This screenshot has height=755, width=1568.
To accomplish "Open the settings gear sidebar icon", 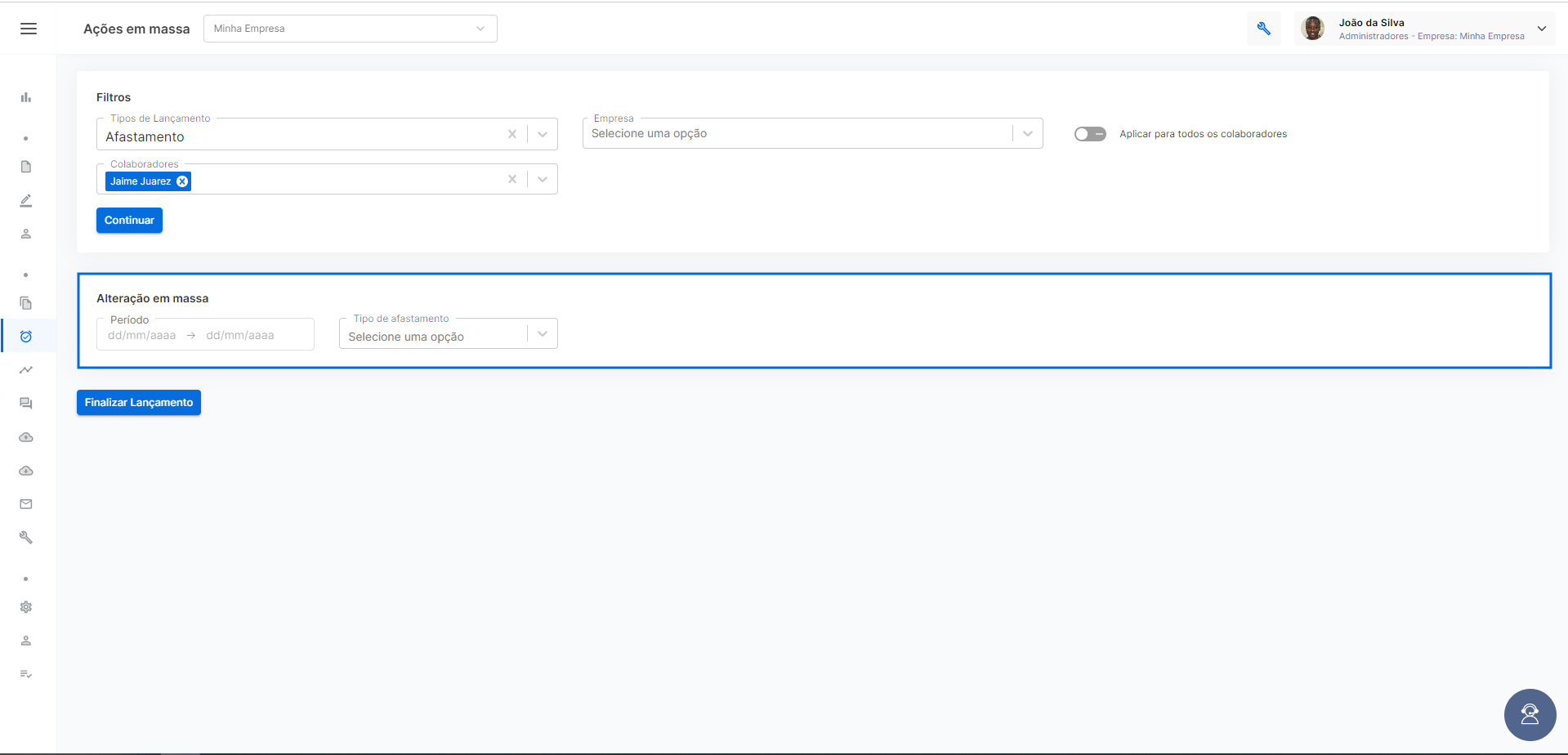I will pyautogui.click(x=26, y=607).
